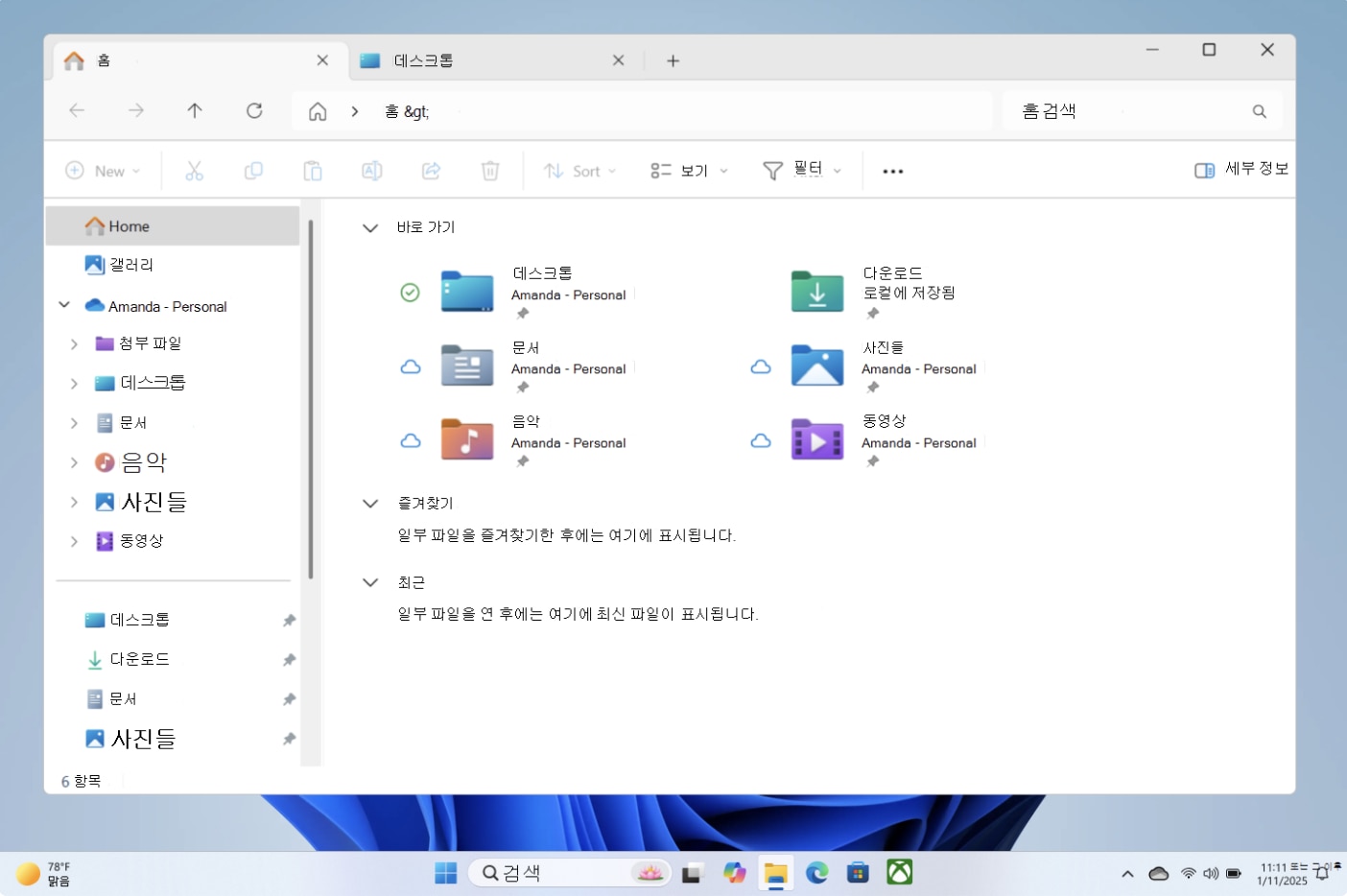Image resolution: width=1347 pixels, height=896 pixels.
Task: Click the Copy icon in the toolbar
Action: [253, 170]
